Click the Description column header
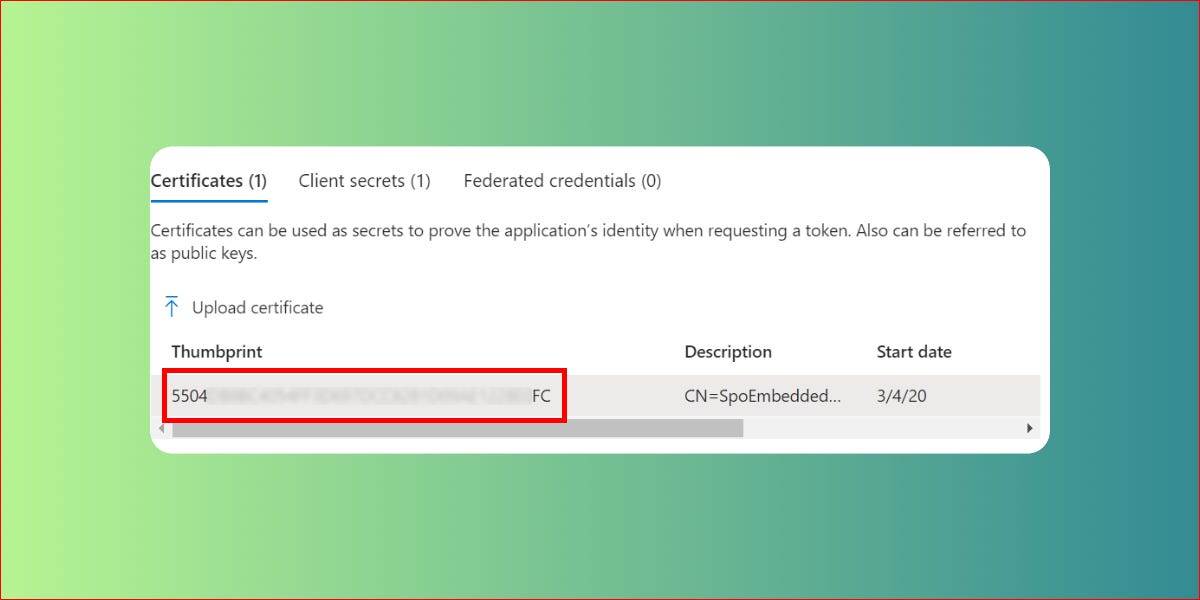1200x600 pixels. tap(728, 351)
